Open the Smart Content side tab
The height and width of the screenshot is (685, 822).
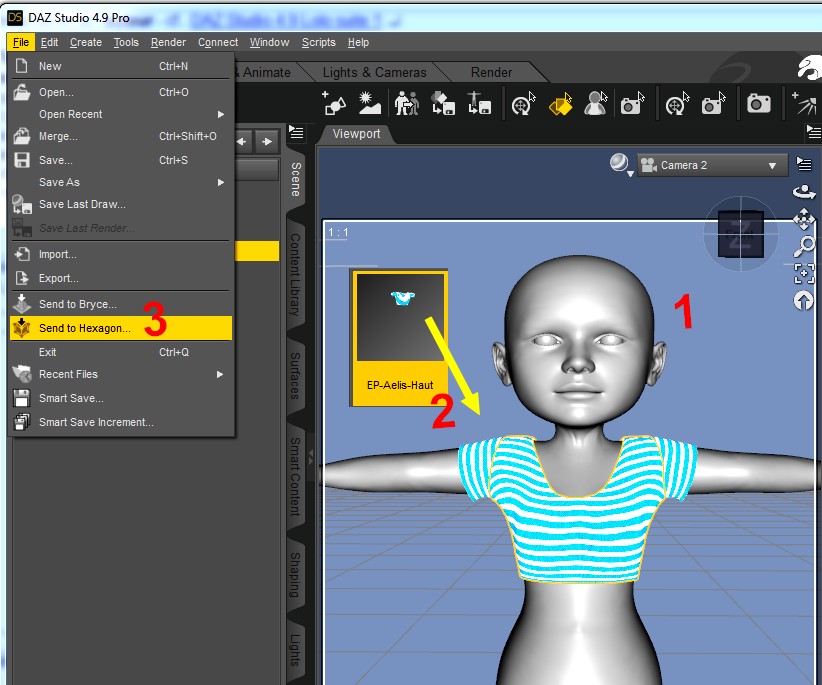[296, 476]
